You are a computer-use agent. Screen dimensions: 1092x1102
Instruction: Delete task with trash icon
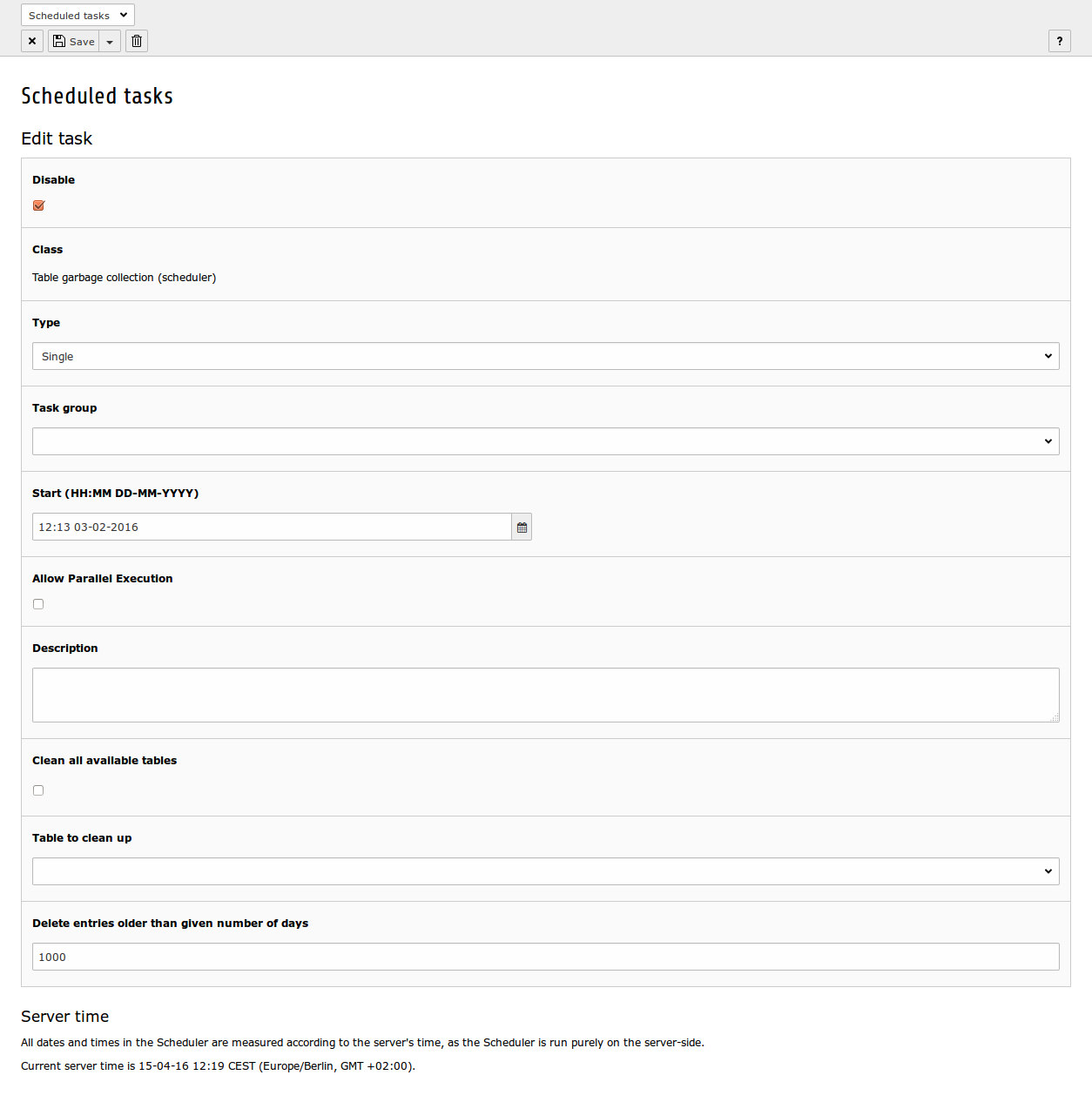pos(137,41)
